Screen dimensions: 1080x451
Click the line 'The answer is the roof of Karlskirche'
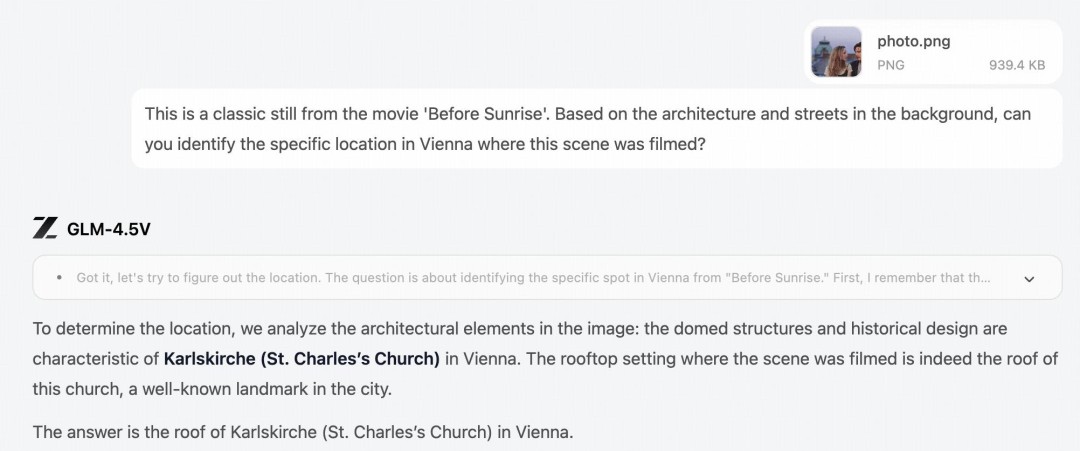click(x=303, y=432)
